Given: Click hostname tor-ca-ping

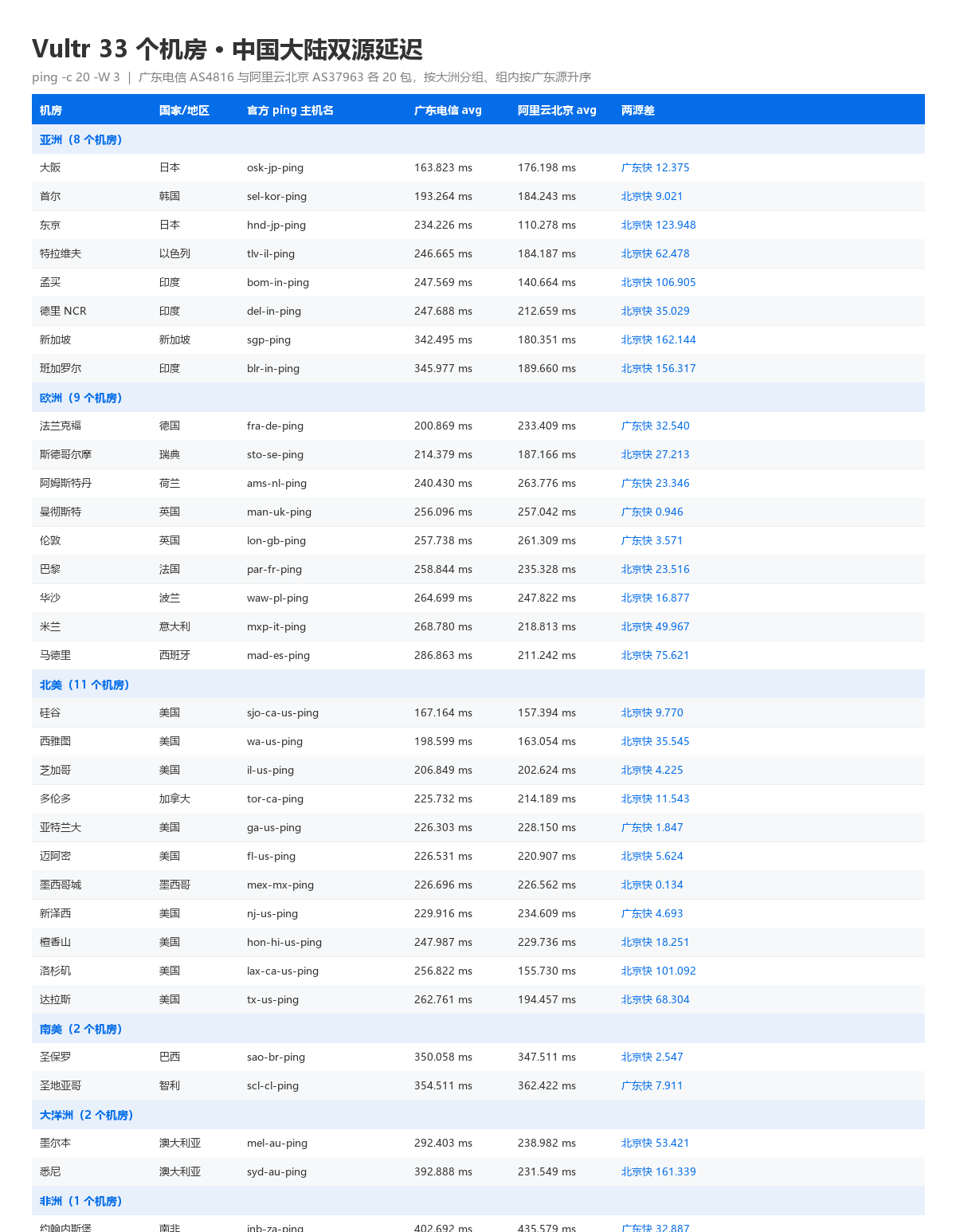Looking at the screenshot, I should click(276, 799).
